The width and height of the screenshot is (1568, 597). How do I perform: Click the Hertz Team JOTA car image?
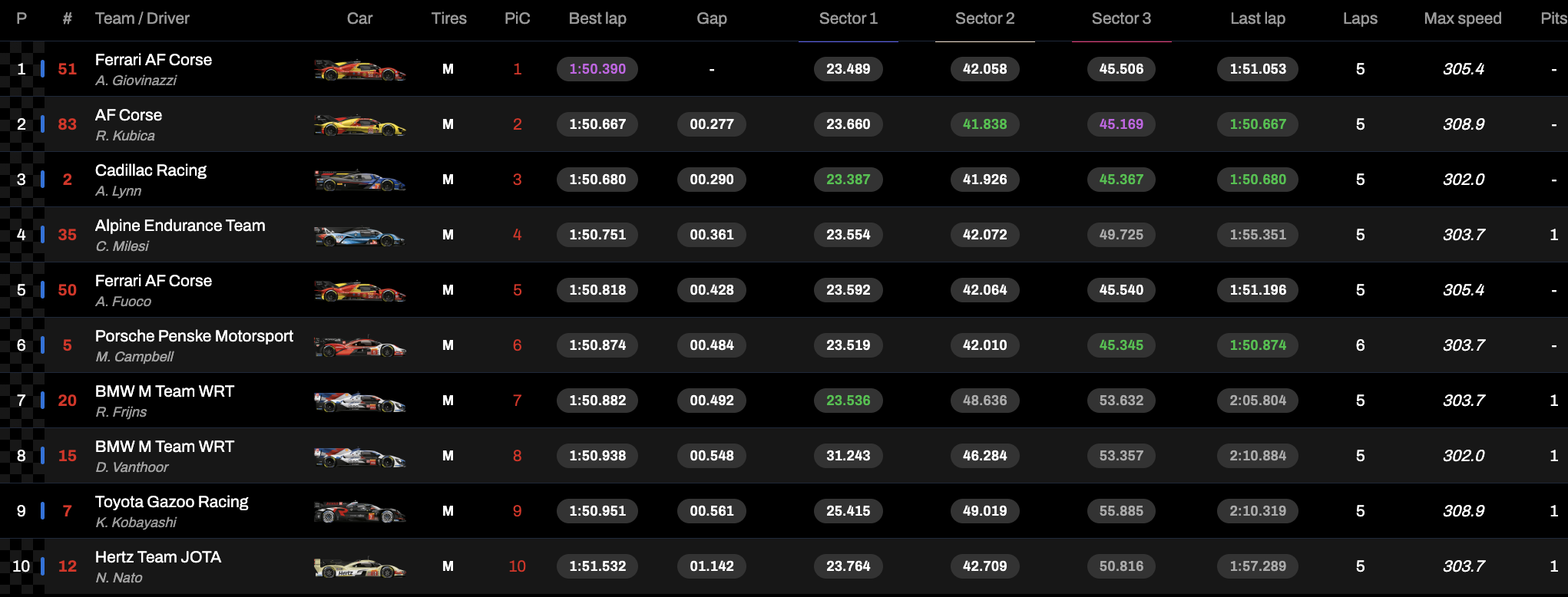click(360, 567)
